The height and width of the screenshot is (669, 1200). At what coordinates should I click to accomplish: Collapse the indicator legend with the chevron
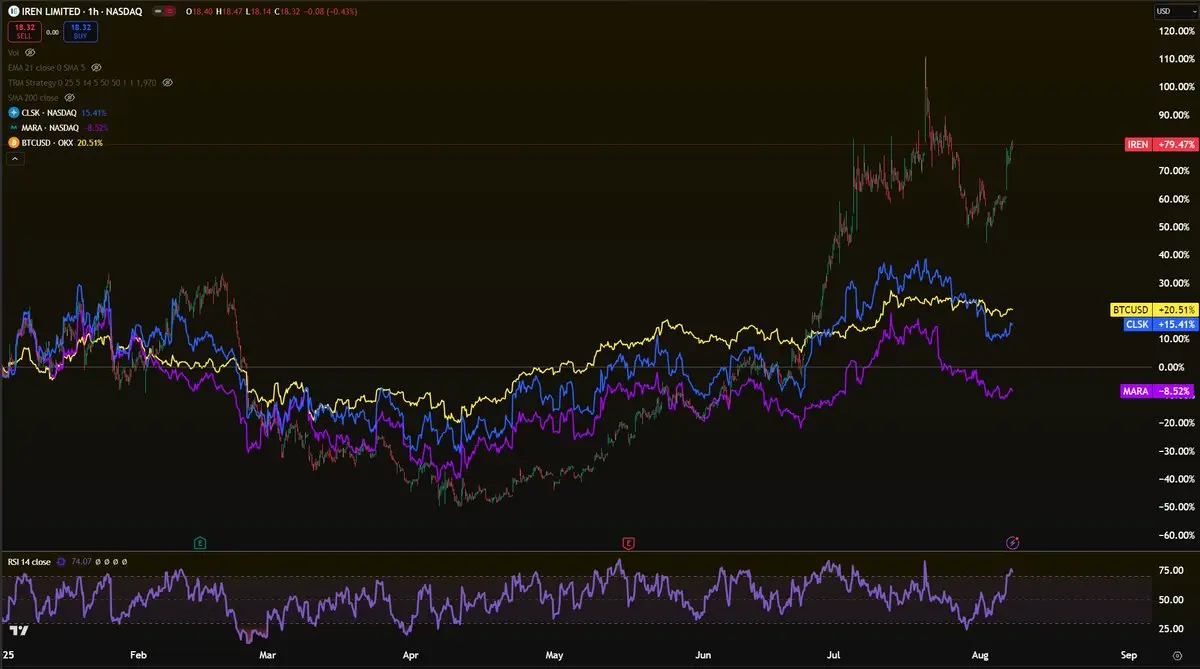click(x=15, y=159)
